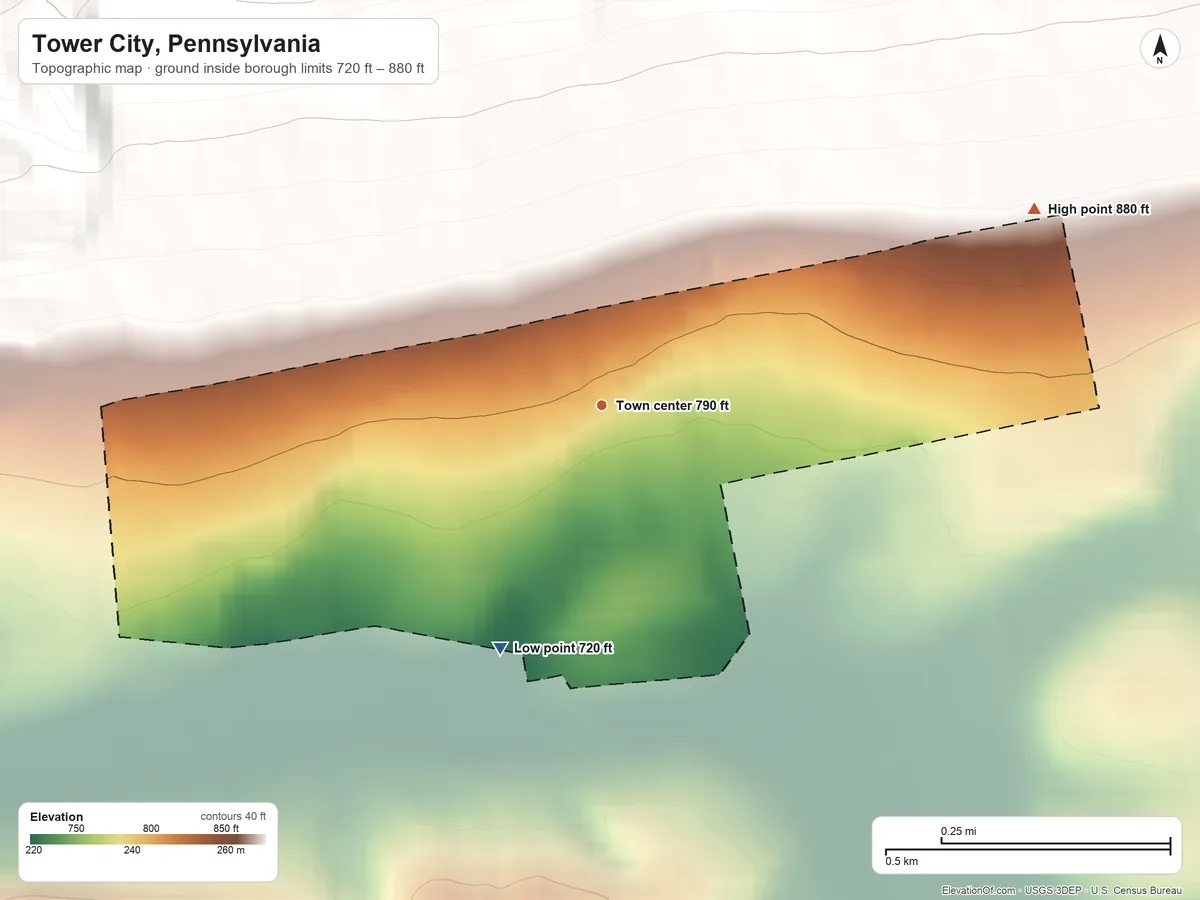1200x900 pixels.
Task: Click the 'High point 880 ft' label
Action: pos(1099,209)
